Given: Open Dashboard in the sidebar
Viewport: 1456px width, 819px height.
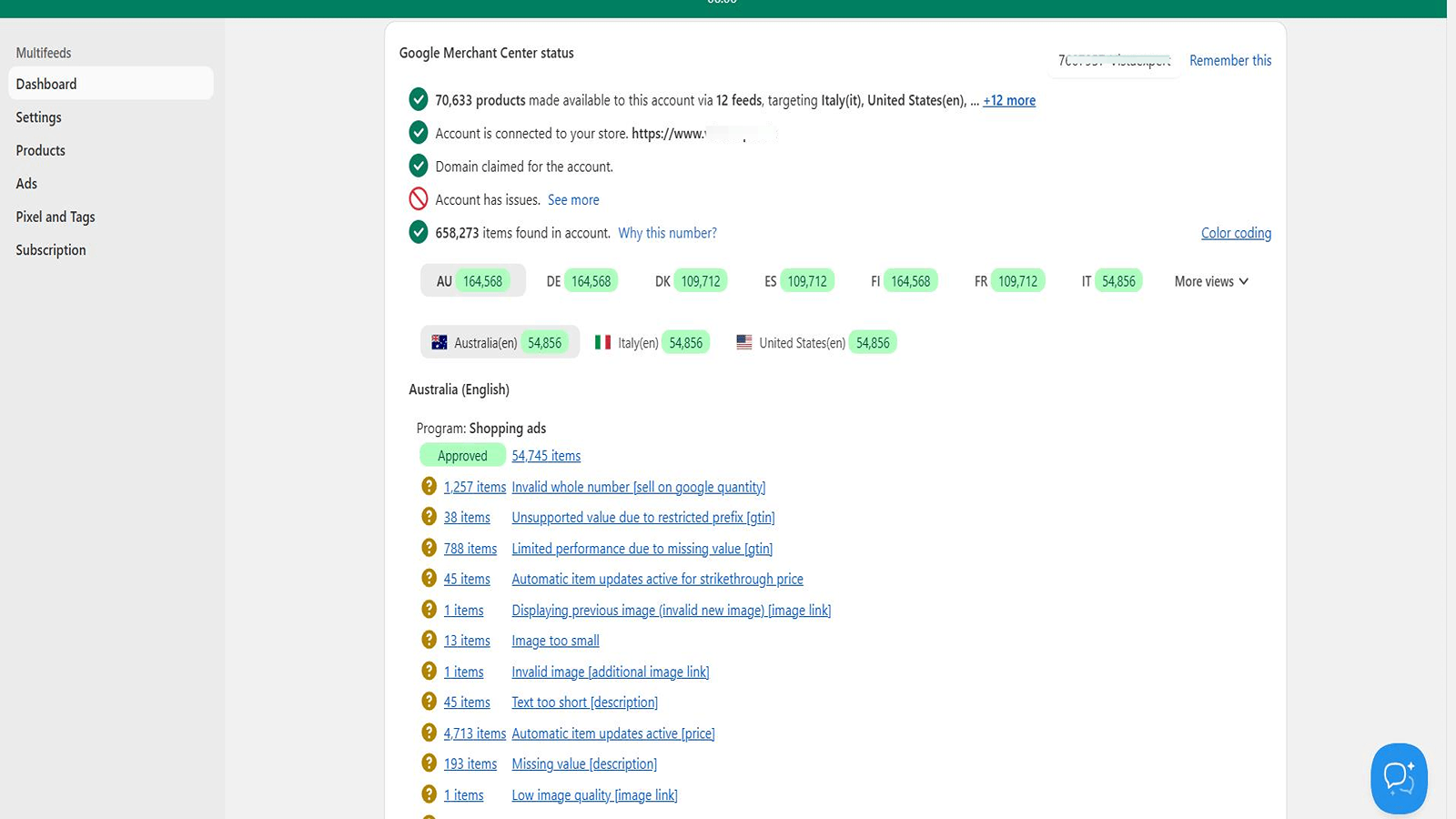Looking at the screenshot, I should click(111, 84).
